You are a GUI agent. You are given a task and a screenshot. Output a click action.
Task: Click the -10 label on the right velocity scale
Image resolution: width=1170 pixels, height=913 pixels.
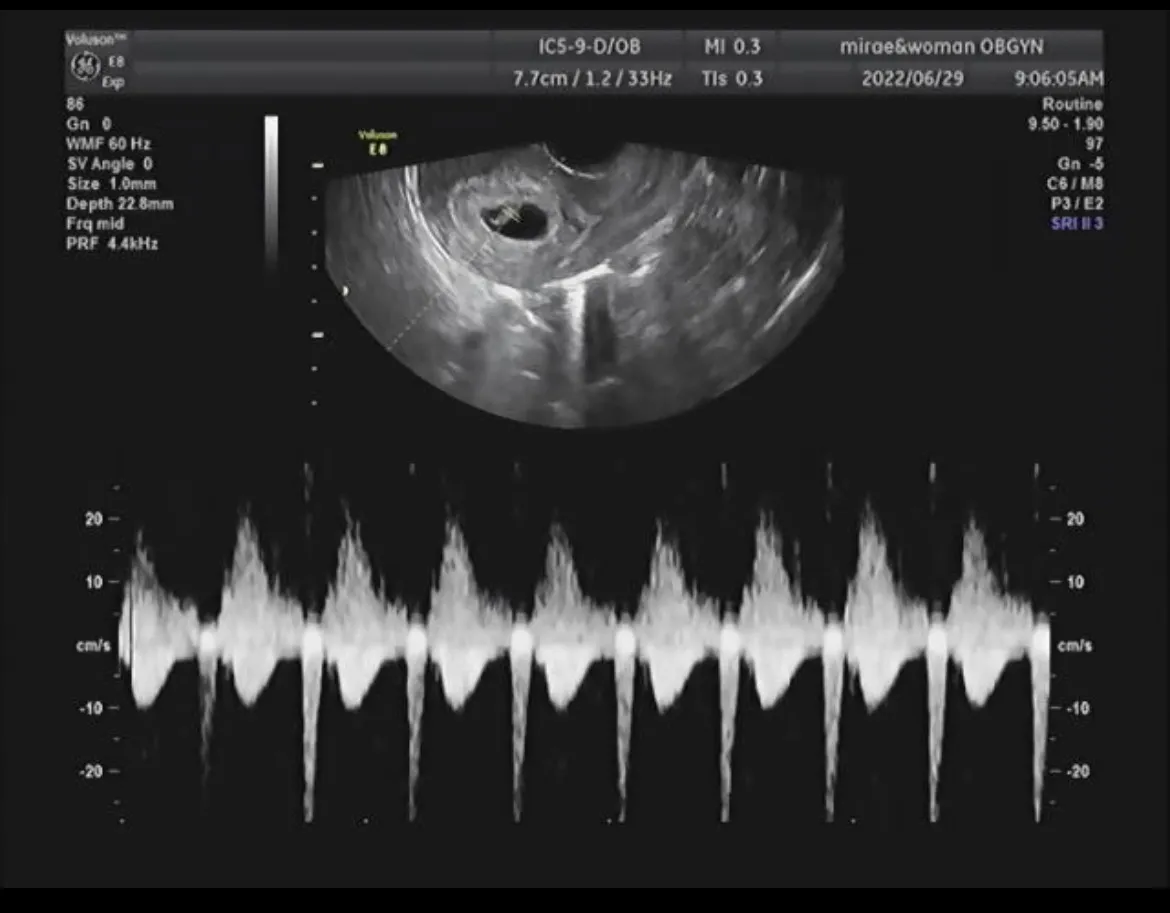point(1077,708)
